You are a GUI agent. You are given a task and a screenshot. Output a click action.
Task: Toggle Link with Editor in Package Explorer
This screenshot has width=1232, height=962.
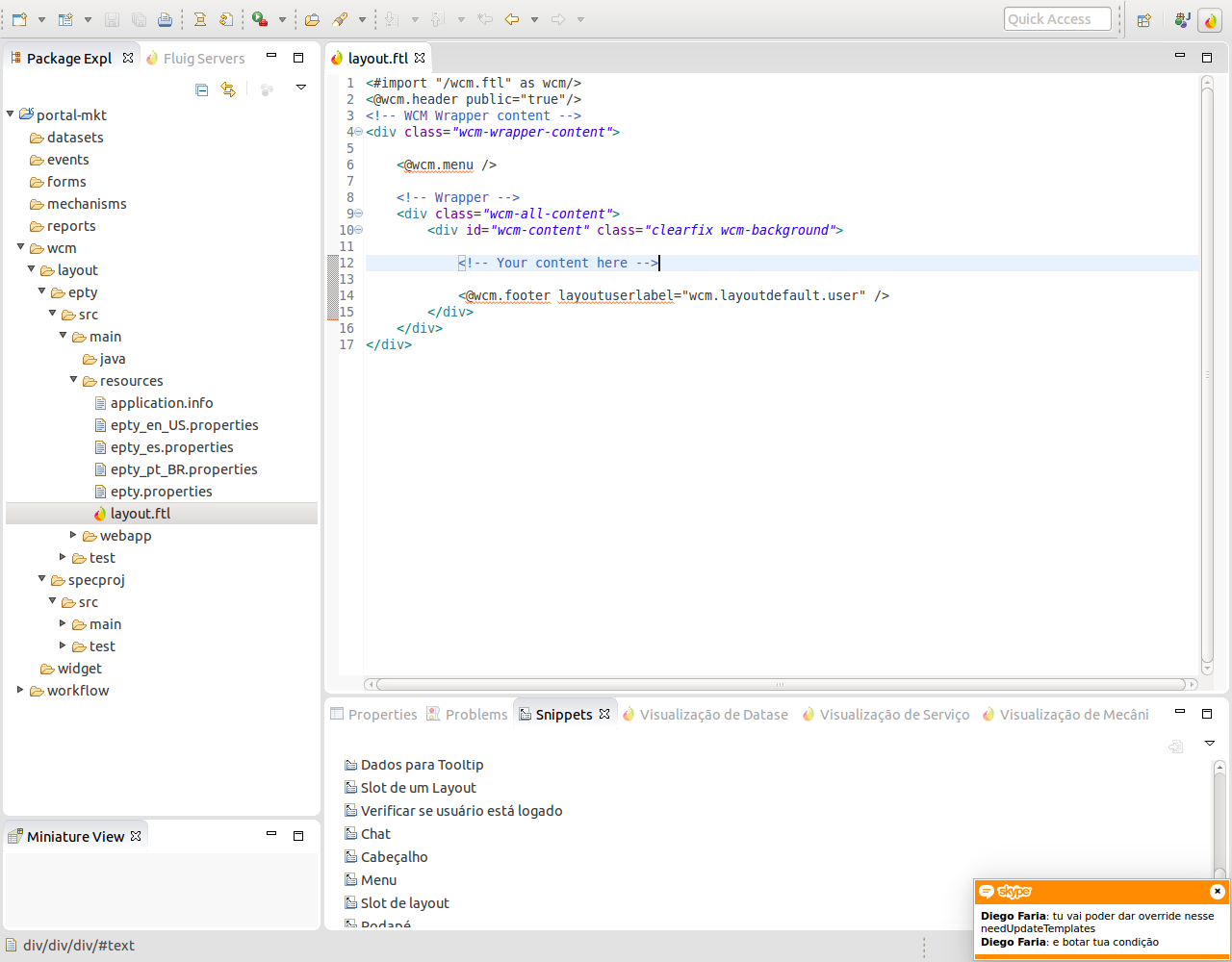[228, 89]
